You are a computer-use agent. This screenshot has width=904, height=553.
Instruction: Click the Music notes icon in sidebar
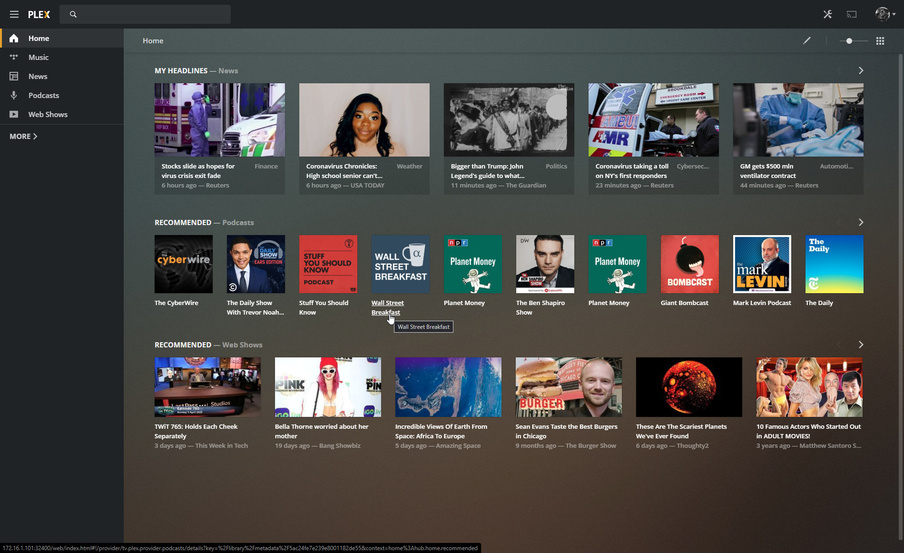coord(14,57)
